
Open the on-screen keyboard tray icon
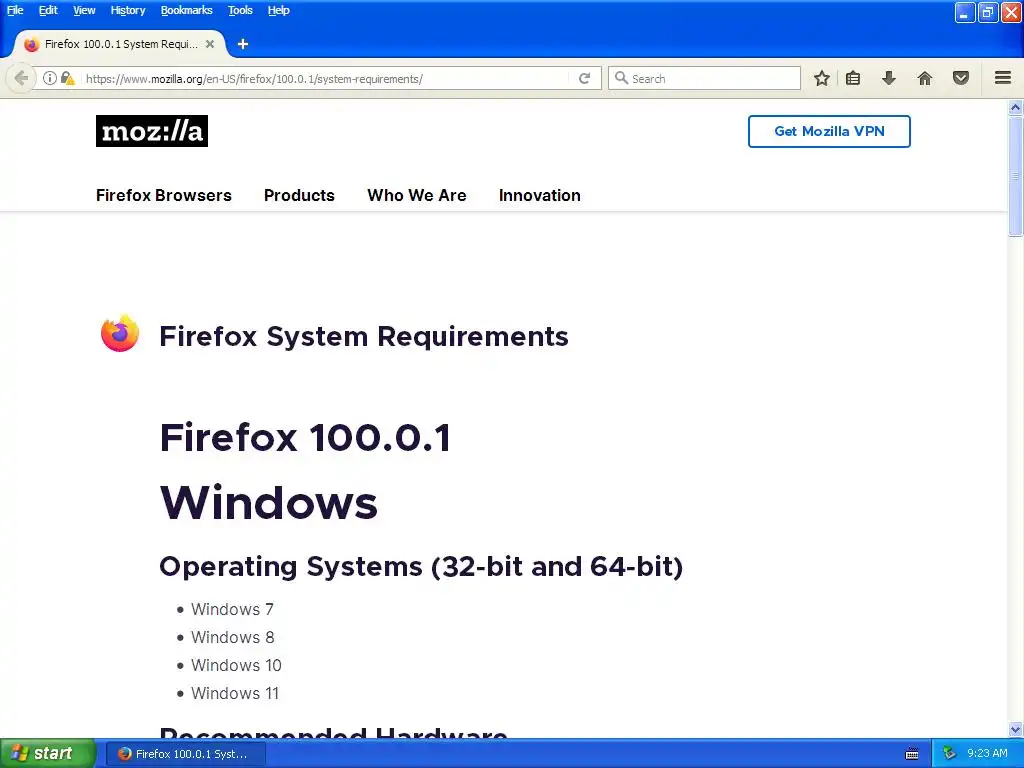[x=912, y=754]
